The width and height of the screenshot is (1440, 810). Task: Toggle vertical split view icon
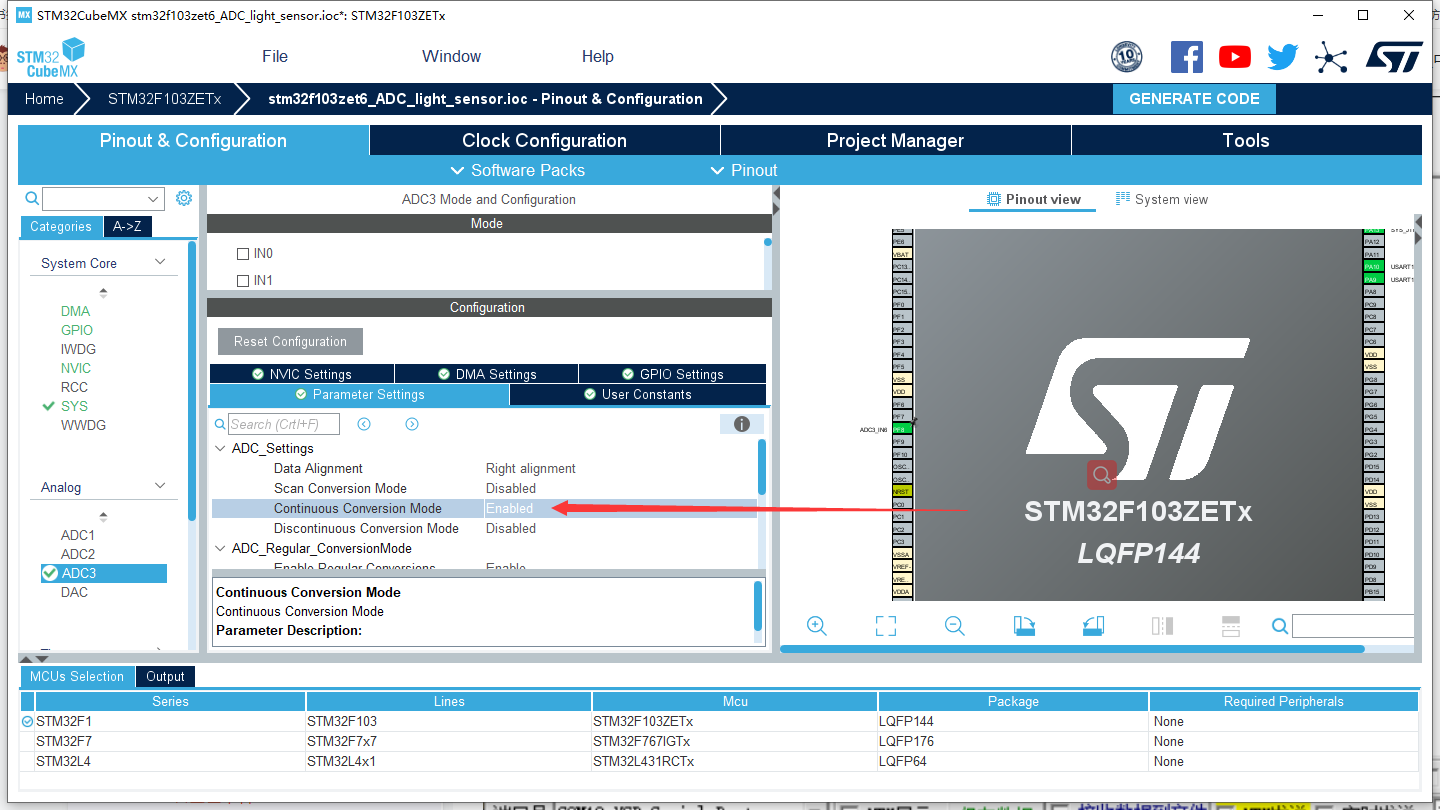click(x=1162, y=626)
